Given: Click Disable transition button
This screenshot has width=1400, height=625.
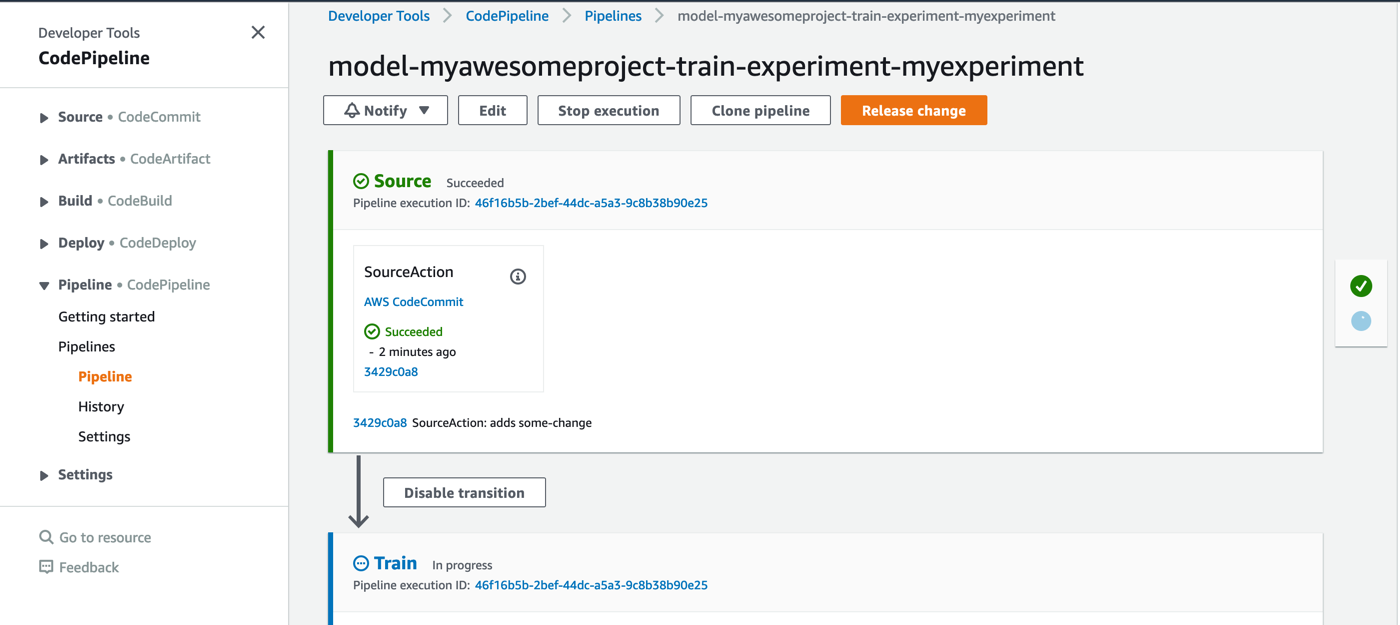Looking at the screenshot, I should click(x=464, y=493).
